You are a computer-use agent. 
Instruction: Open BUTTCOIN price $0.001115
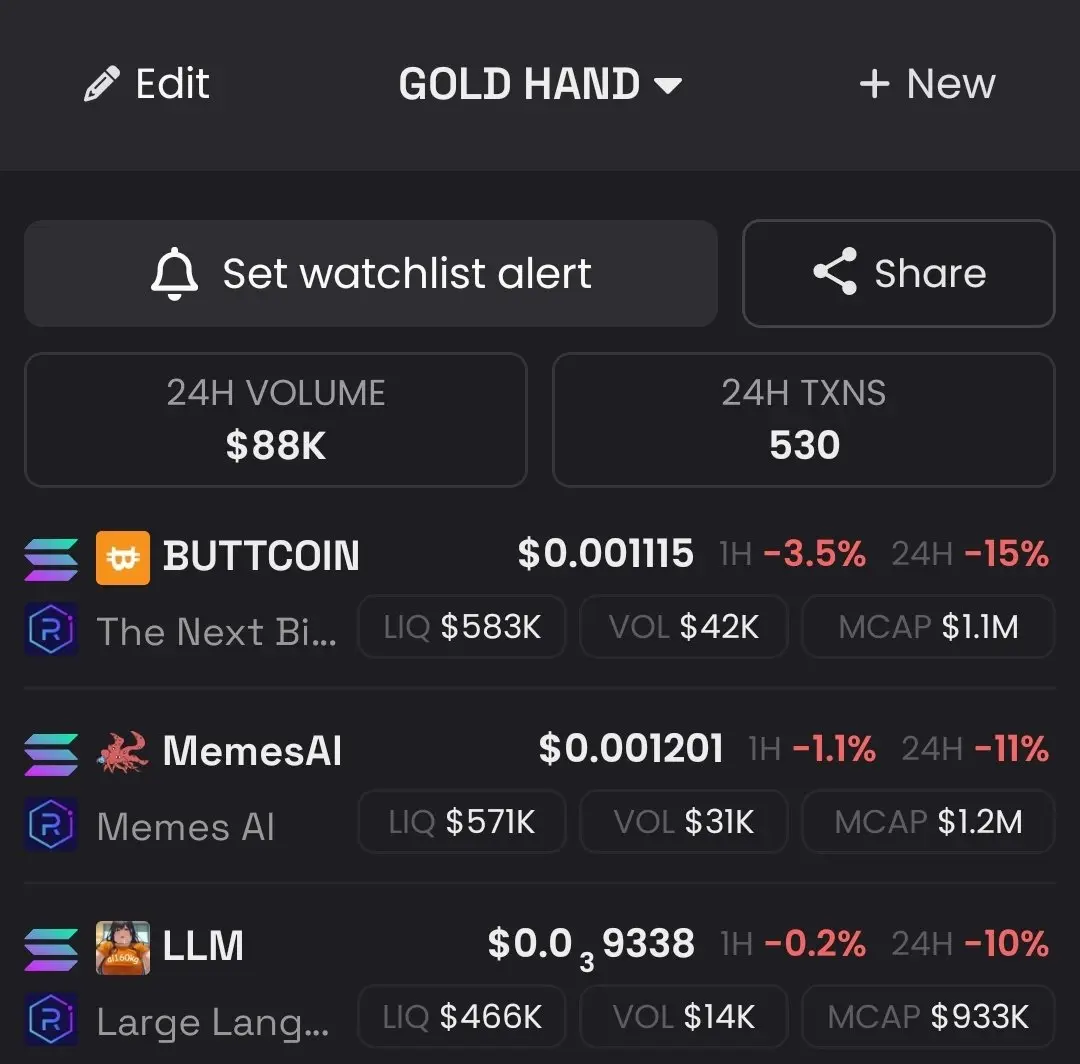(605, 554)
